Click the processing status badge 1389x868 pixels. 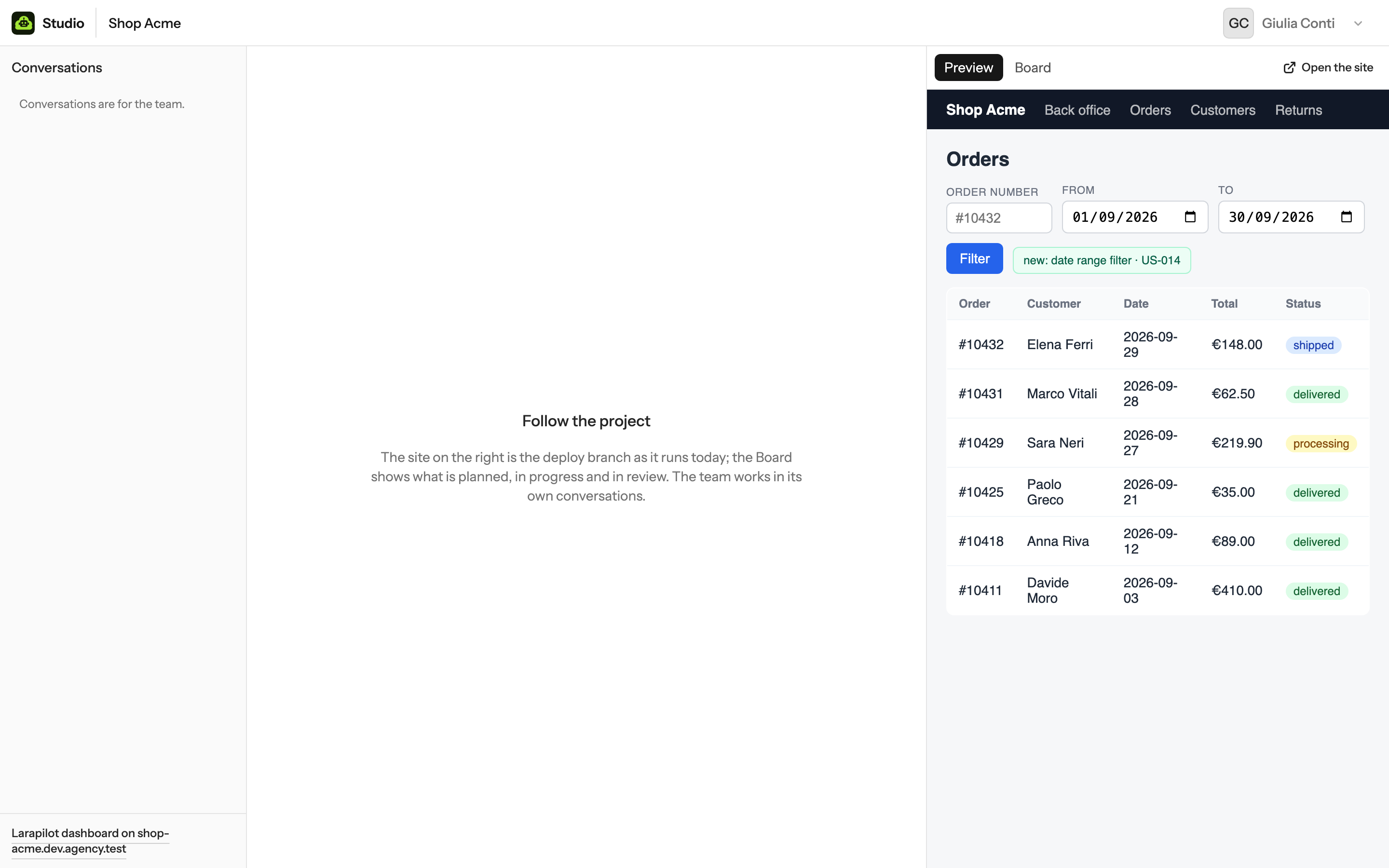[x=1321, y=444]
